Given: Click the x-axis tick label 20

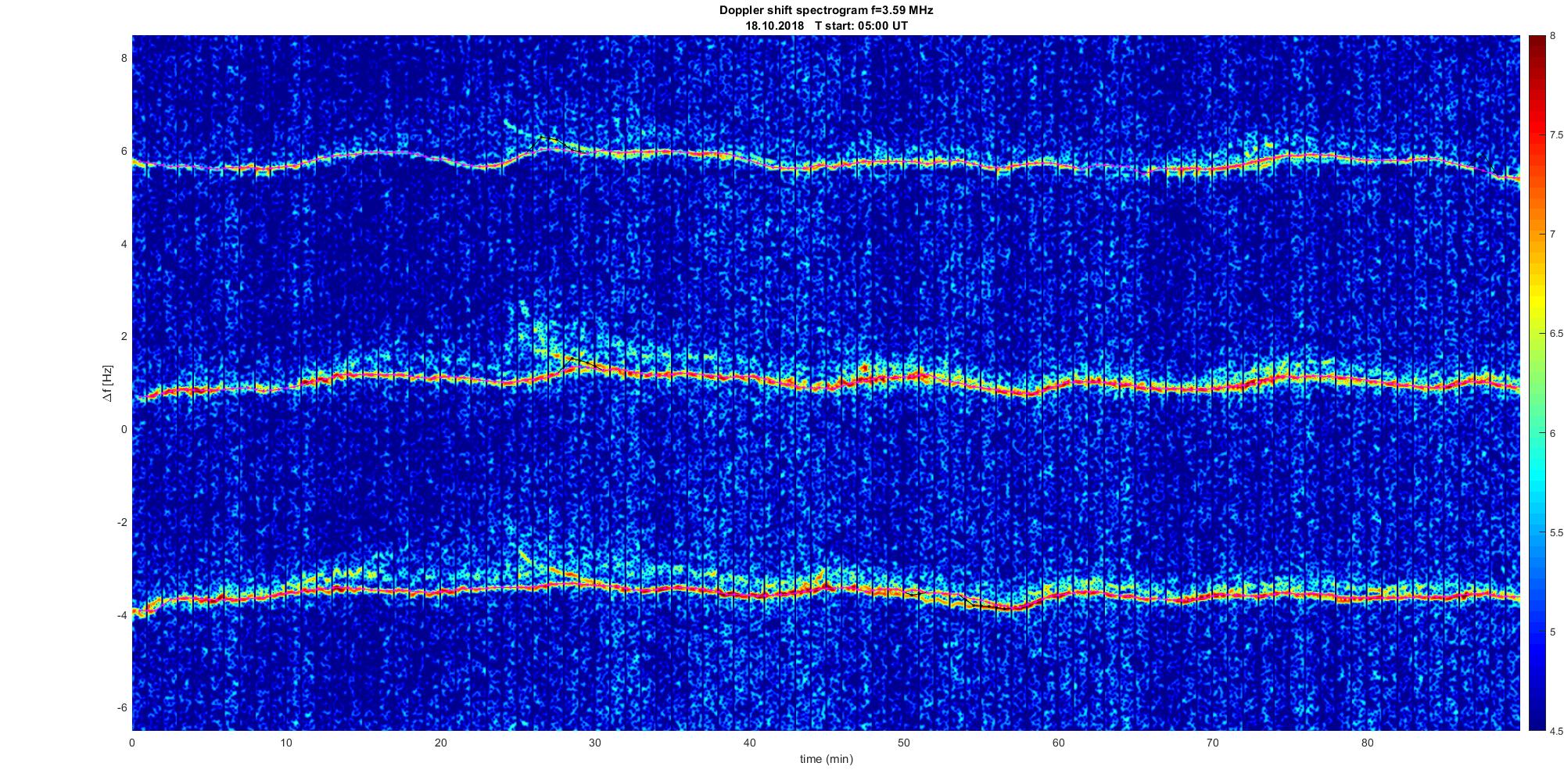Looking at the screenshot, I should [441, 743].
